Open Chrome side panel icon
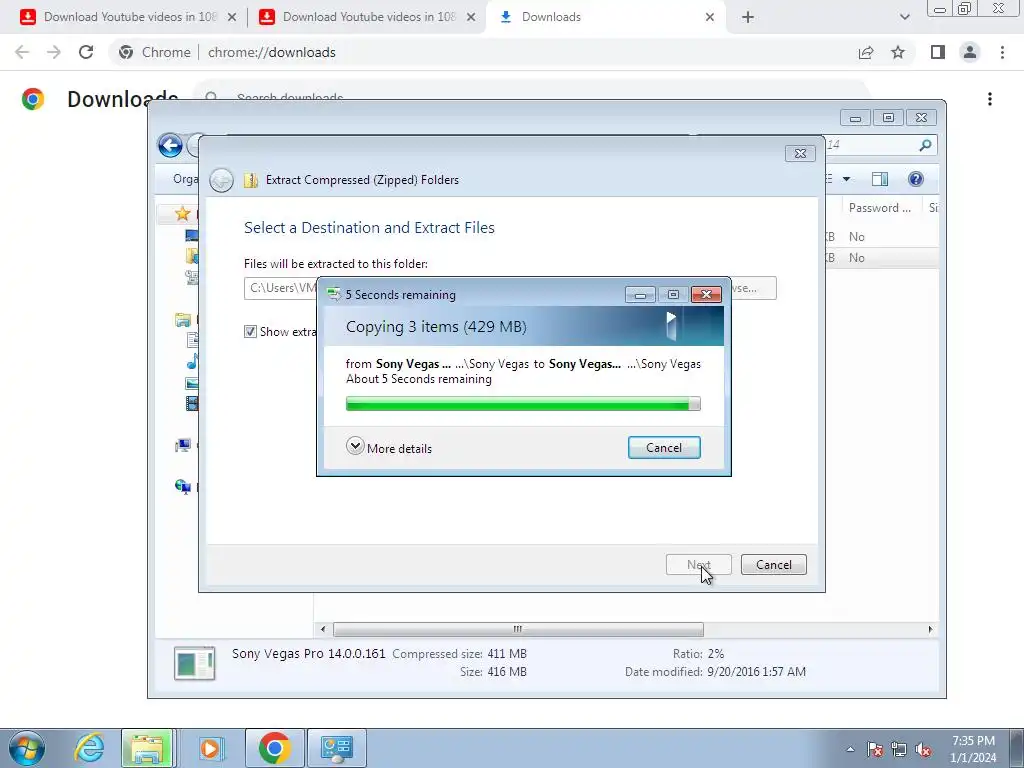This screenshot has width=1024, height=768. 938,52
